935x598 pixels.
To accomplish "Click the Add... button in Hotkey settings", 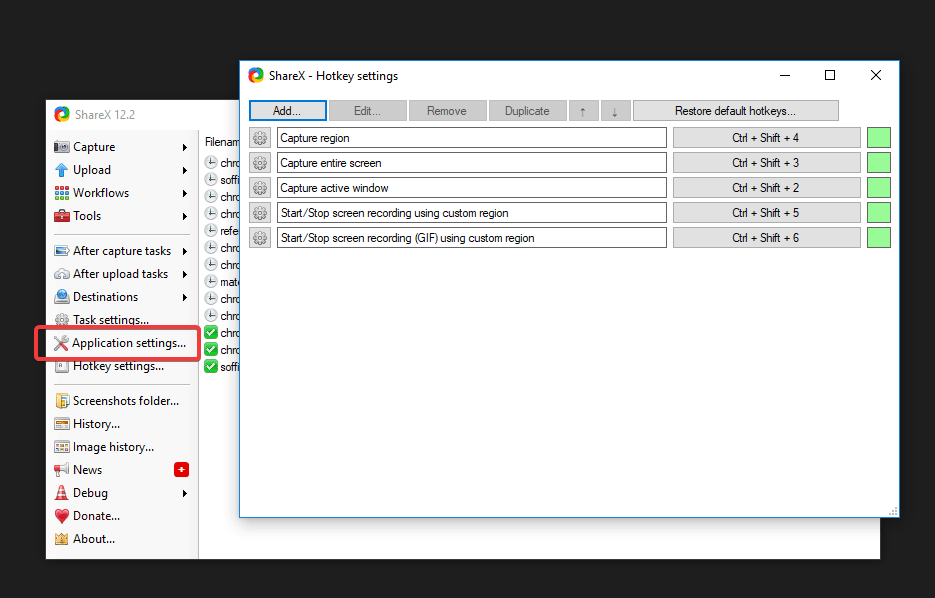I will coord(287,111).
